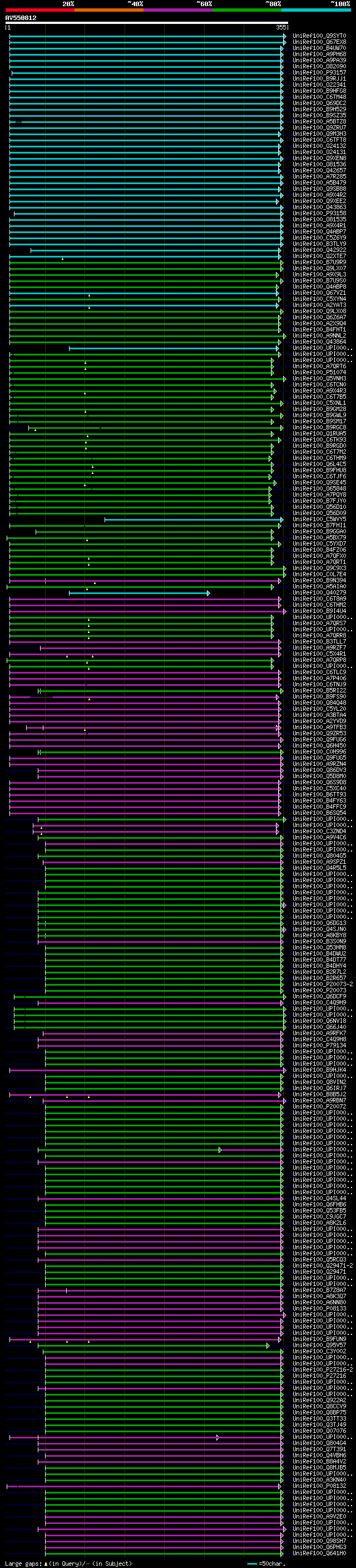Screen dimensions: 356x1568
Task: Select the UniRef100_A5BTZ8 label
Action: coord(319,121)
